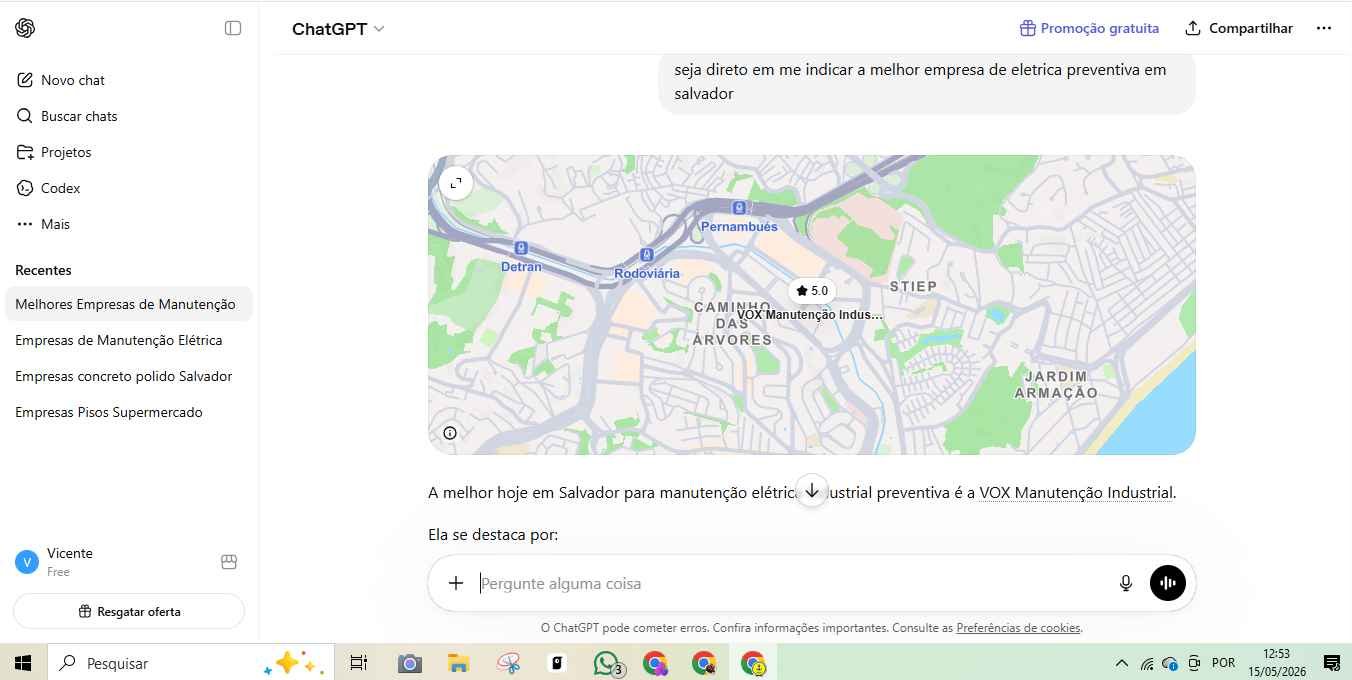This screenshot has width=1352, height=680.
Task: Open Buscar chats
Action: pyautogui.click(x=129, y=116)
